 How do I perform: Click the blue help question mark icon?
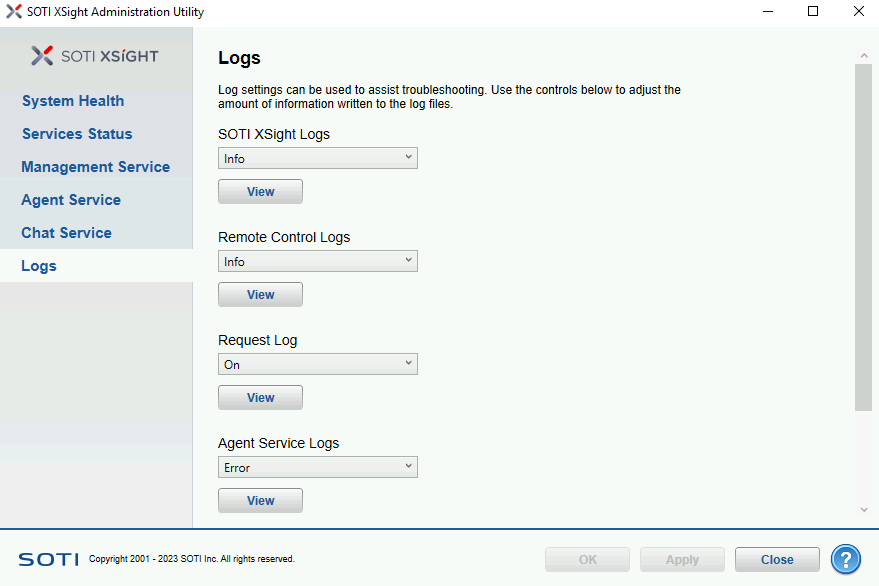[846, 559]
